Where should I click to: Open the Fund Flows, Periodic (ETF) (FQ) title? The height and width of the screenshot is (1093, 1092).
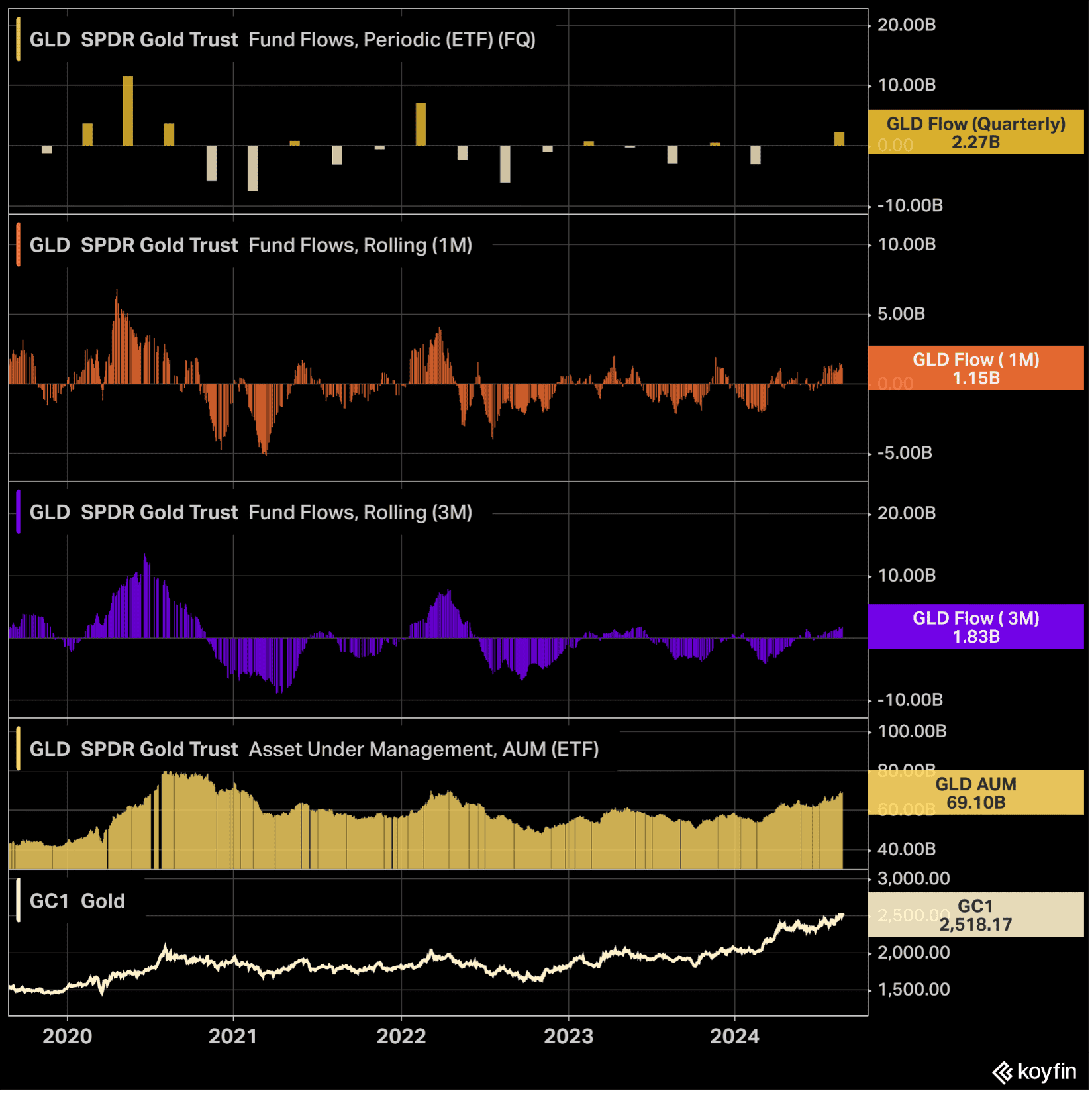click(392, 40)
